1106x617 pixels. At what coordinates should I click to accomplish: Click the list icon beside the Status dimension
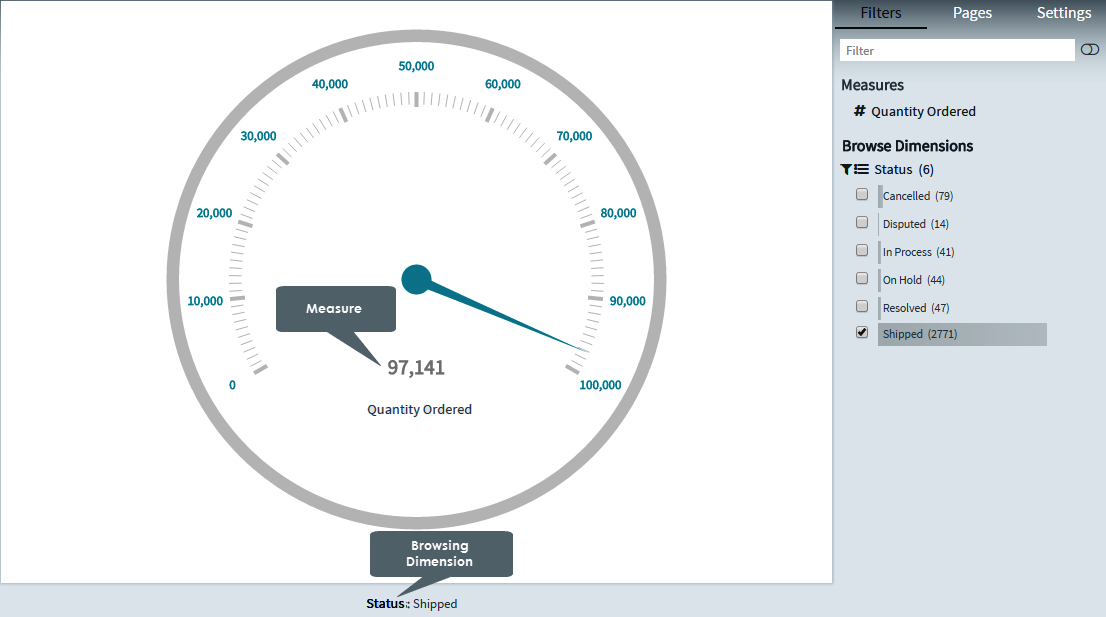tap(862, 169)
